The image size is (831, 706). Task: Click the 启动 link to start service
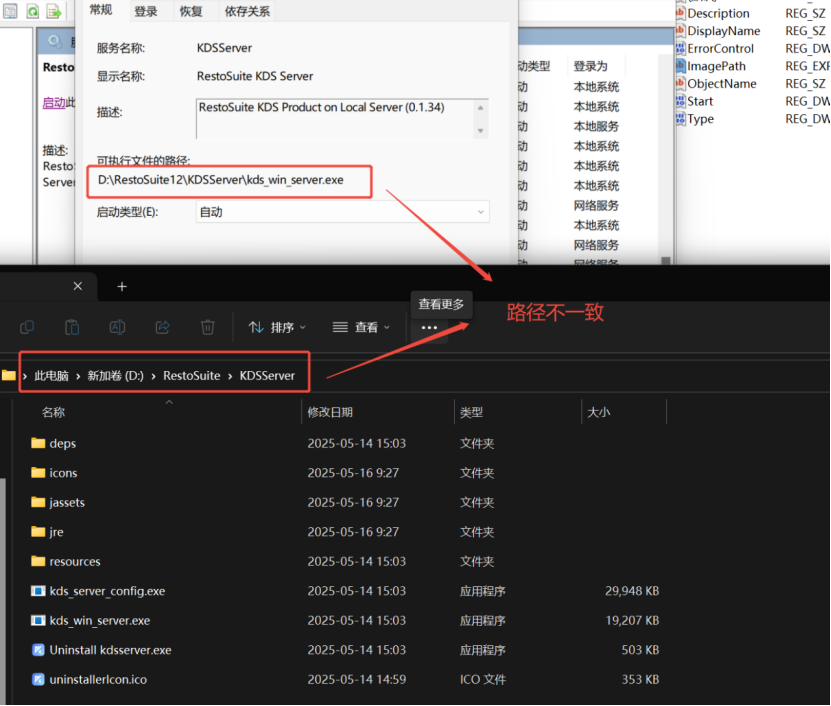coord(53,102)
